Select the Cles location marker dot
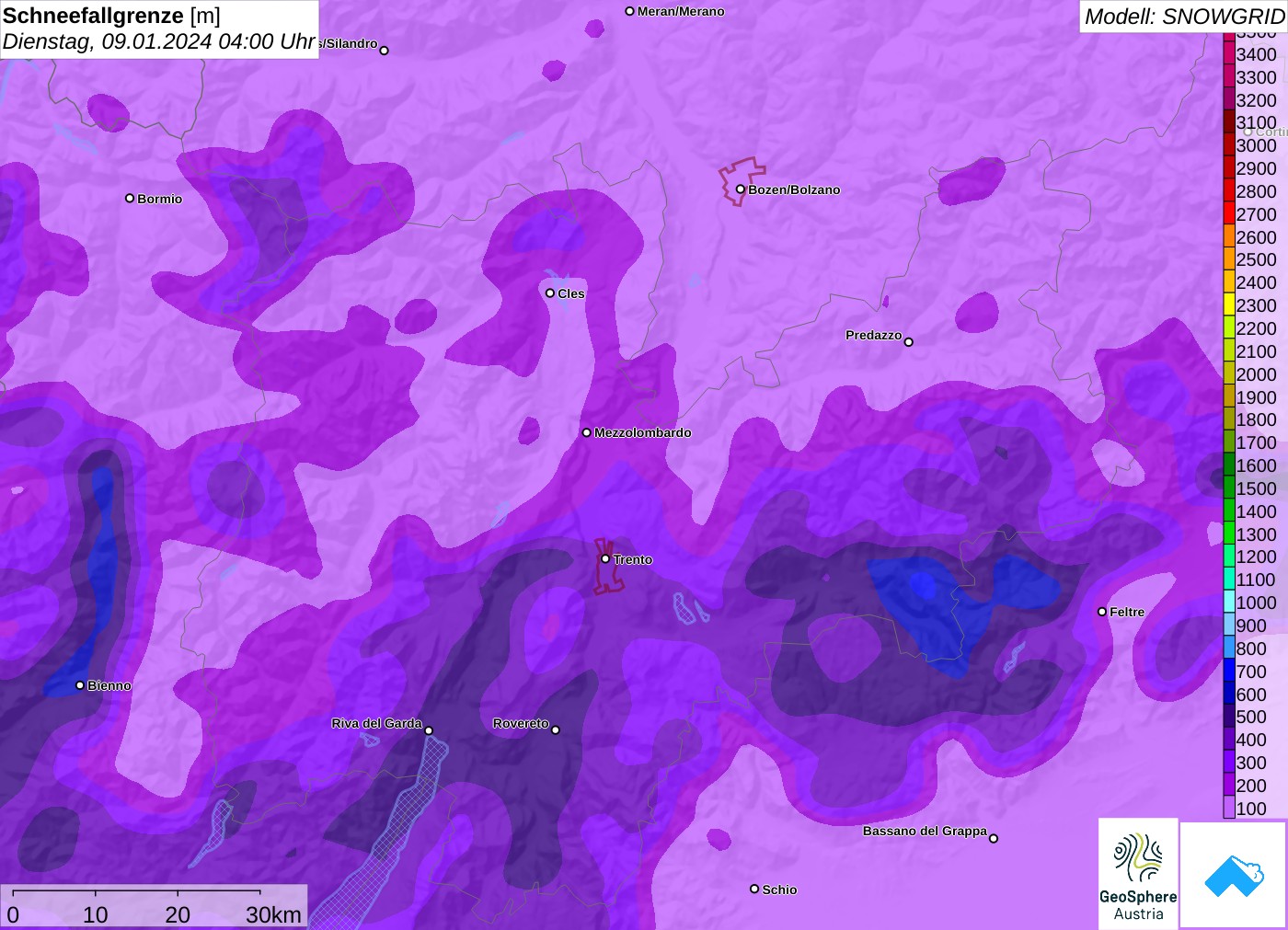 click(x=550, y=293)
